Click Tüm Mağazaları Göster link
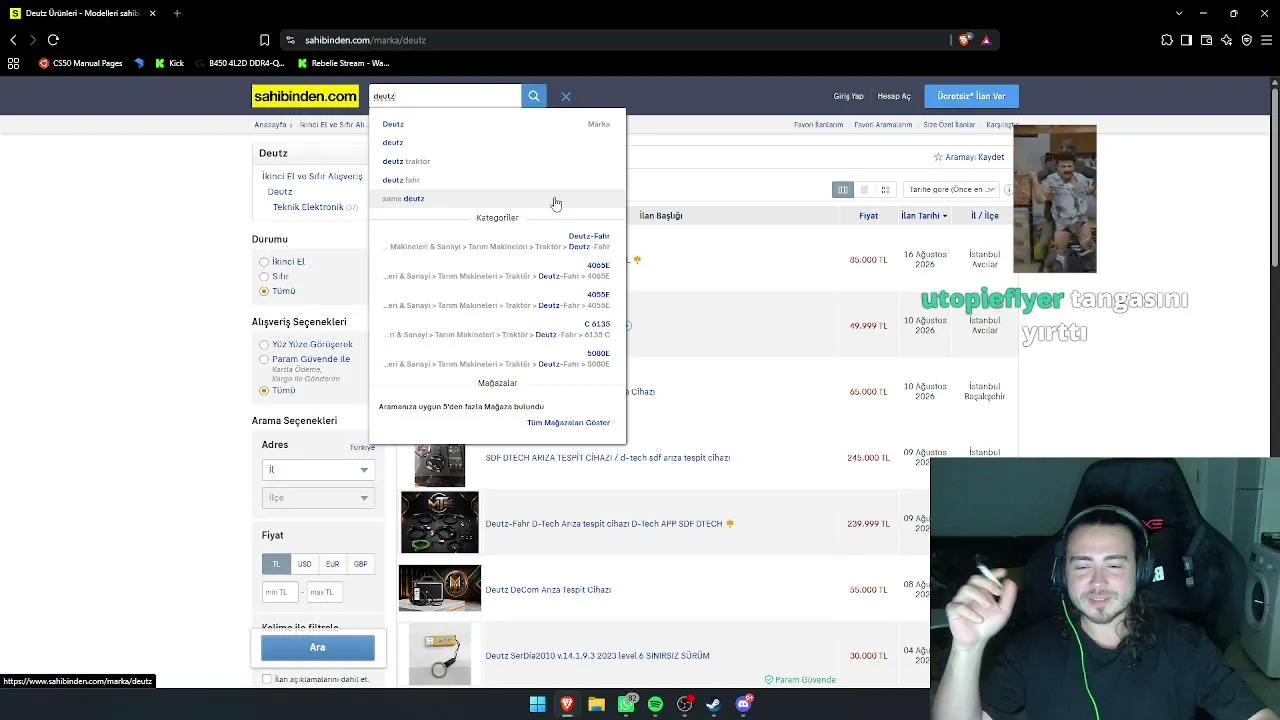 pyautogui.click(x=568, y=423)
